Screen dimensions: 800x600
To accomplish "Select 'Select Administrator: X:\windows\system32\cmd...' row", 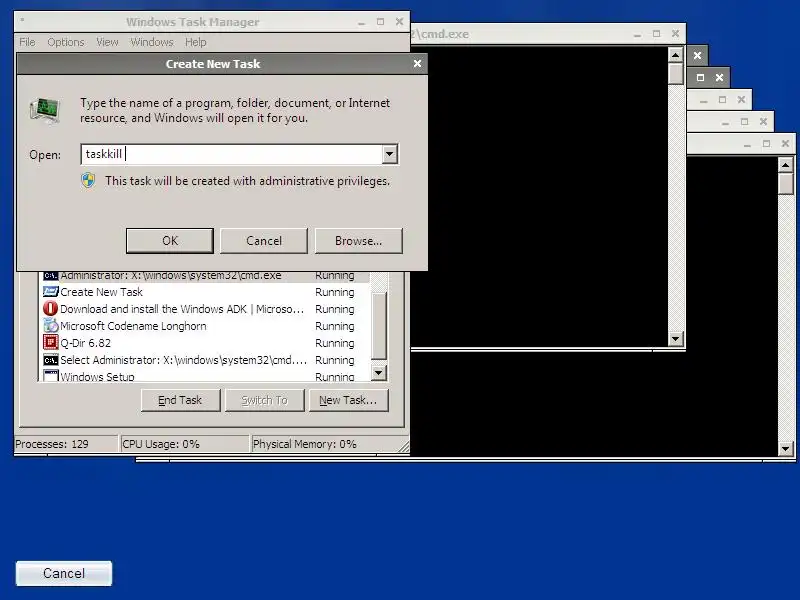I will tap(184, 360).
